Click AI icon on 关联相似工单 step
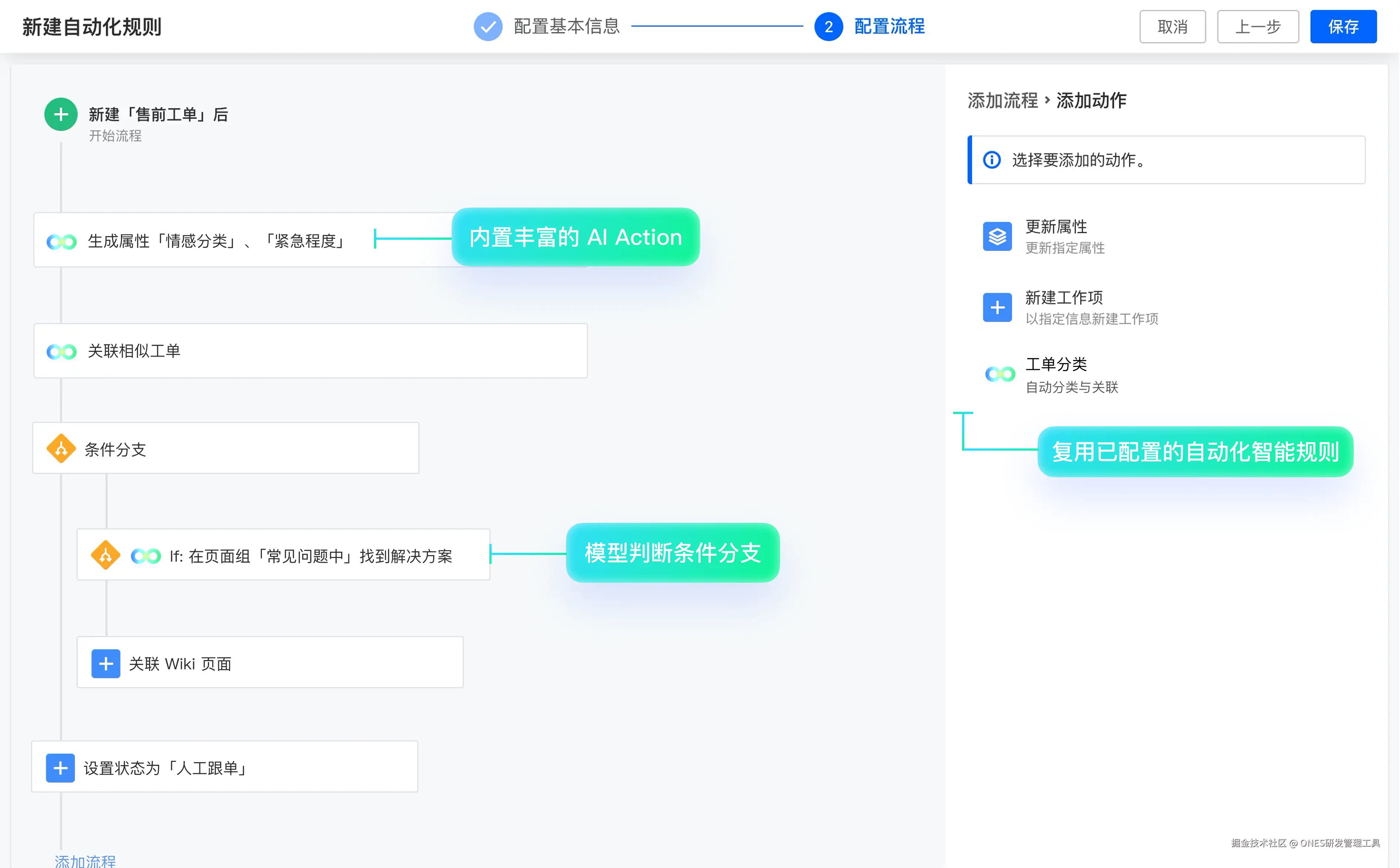Image resolution: width=1400 pixels, height=868 pixels. [x=61, y=351]
